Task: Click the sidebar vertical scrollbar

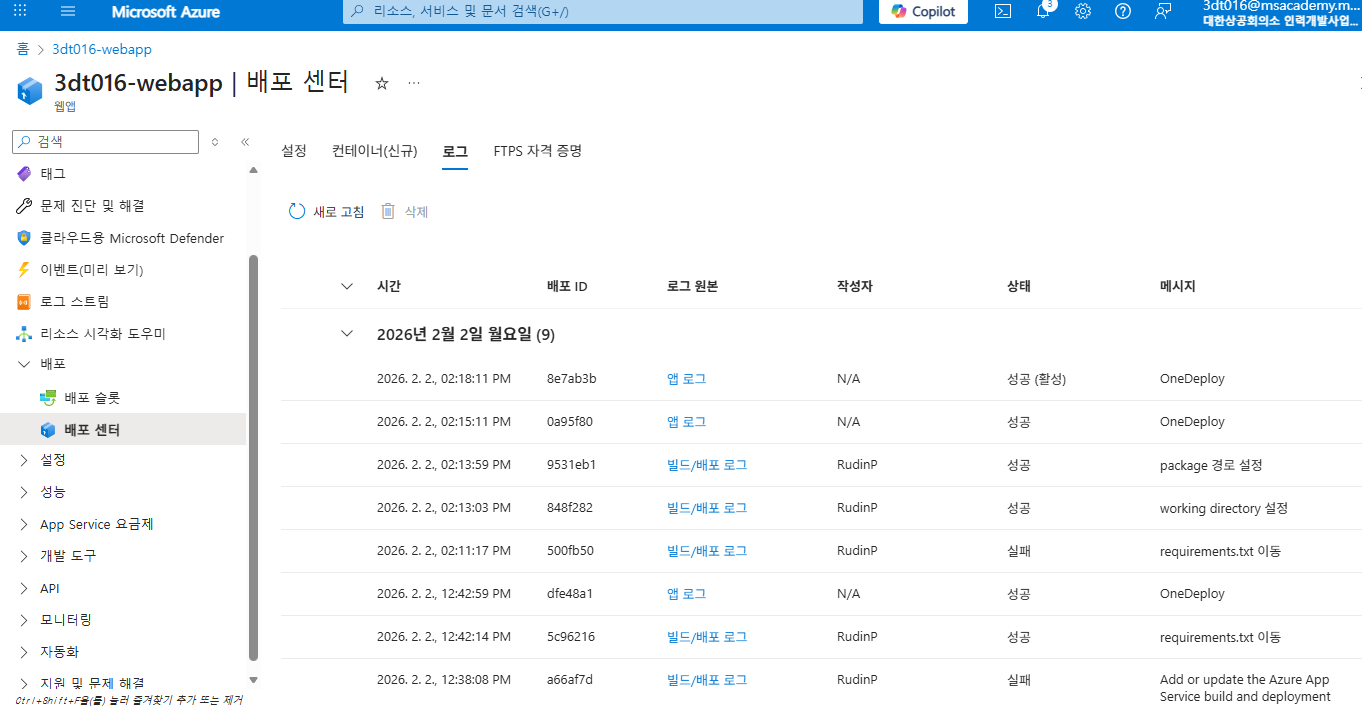Action: [x=253, y=458]
